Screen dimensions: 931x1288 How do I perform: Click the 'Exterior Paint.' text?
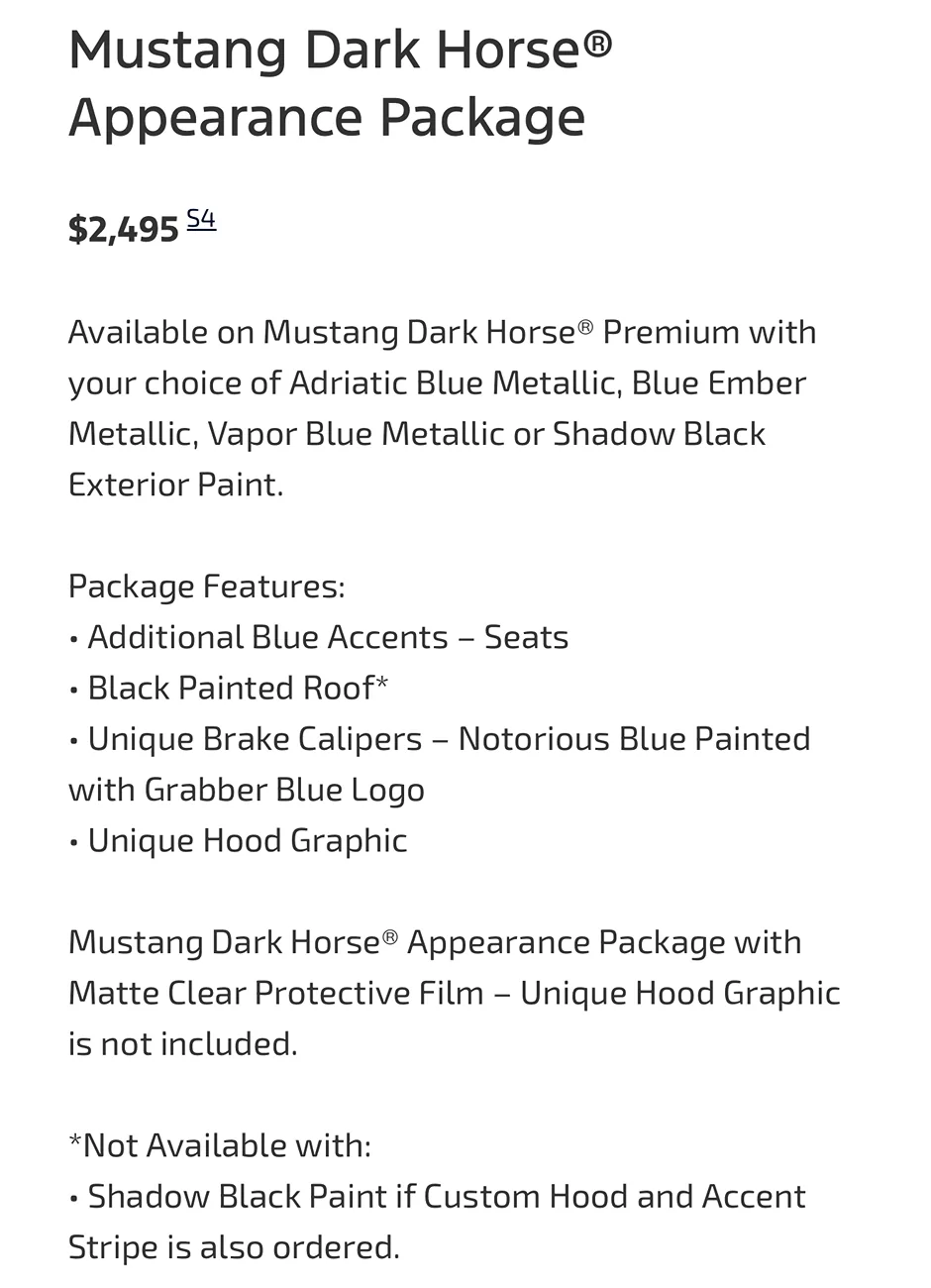(x=176, y=484)
